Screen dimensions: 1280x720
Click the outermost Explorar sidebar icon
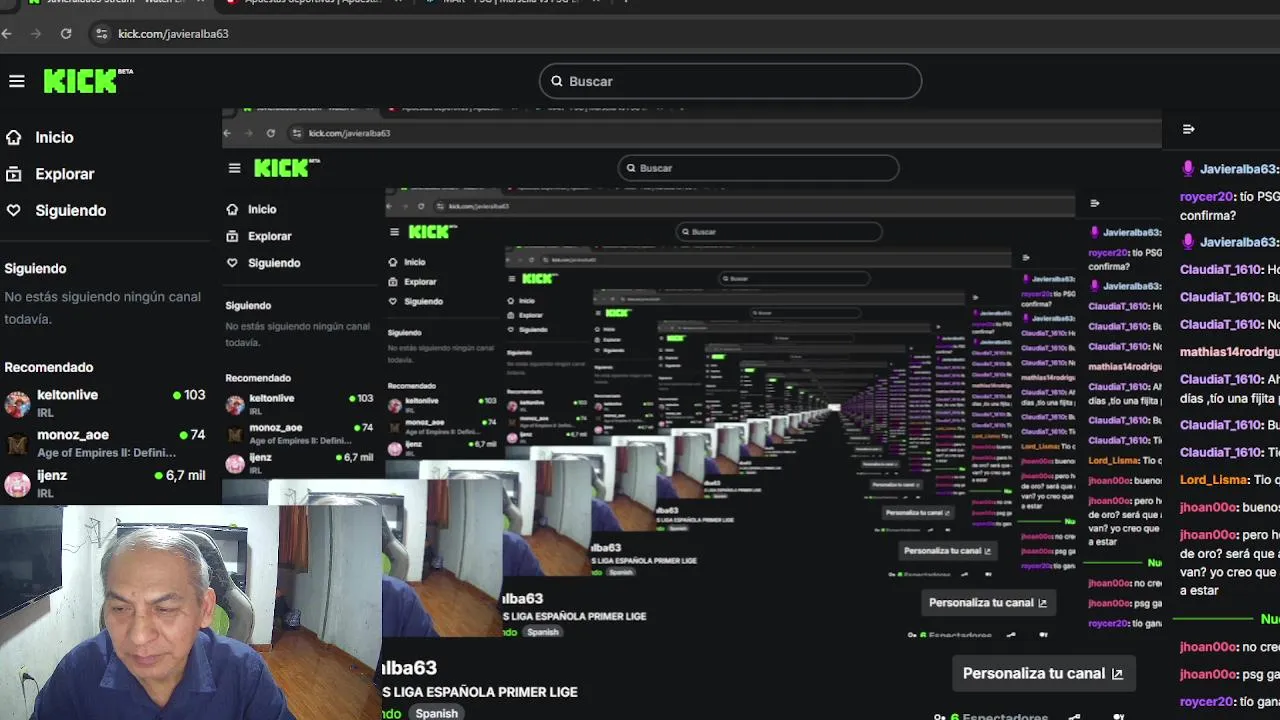point(13,174)
